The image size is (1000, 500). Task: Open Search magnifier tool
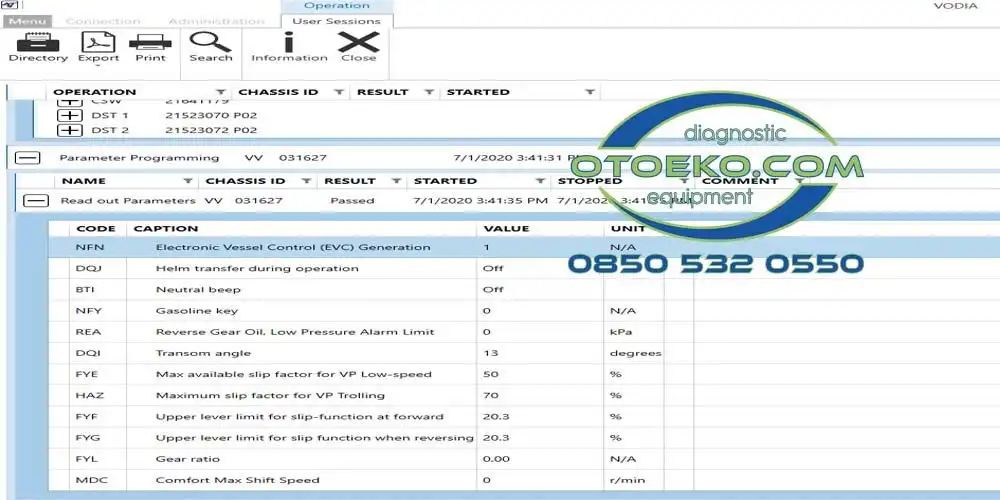pyautogui.click(x=210, y=47)
